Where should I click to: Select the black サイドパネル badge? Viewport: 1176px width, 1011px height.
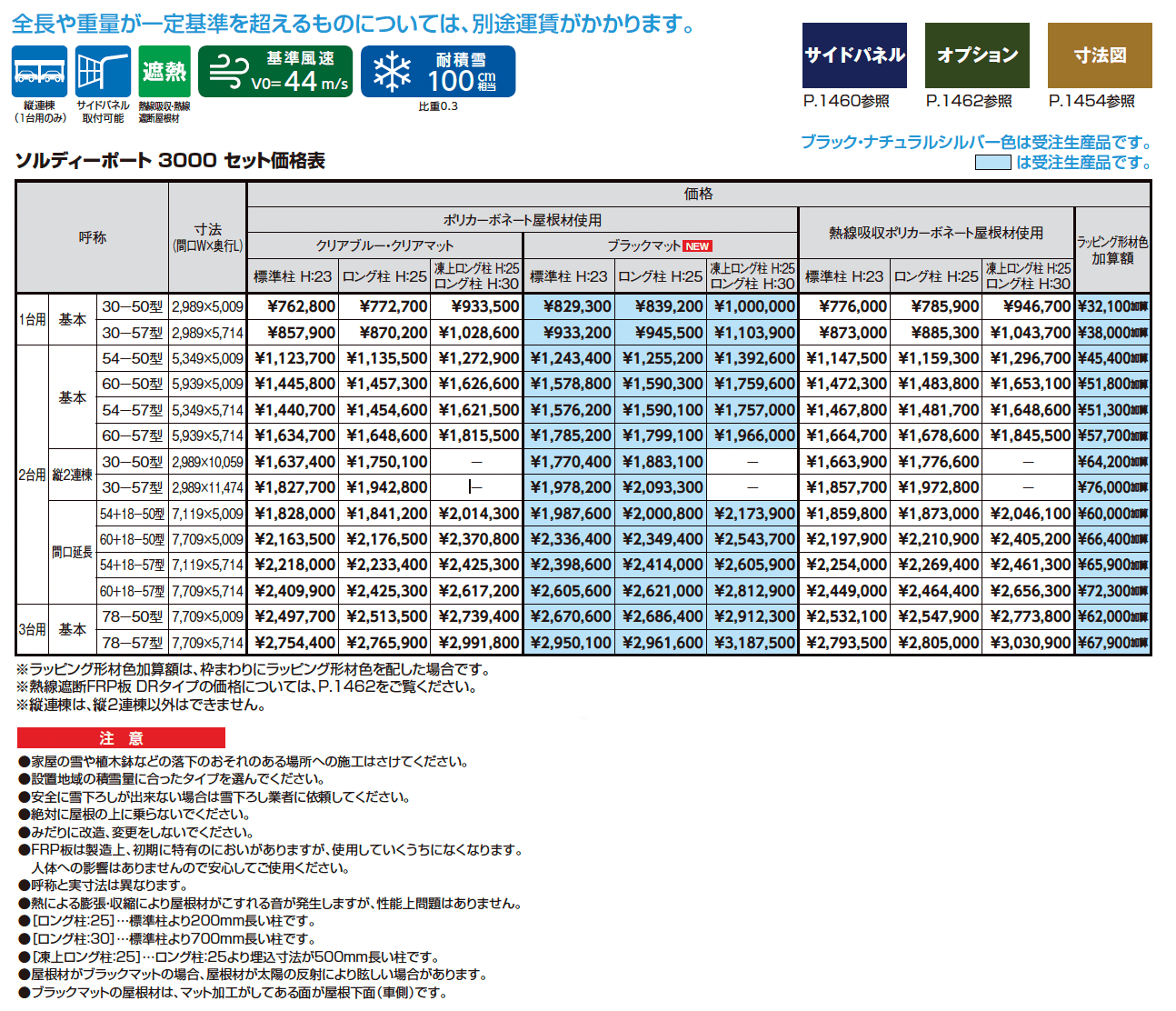[852, 55]
